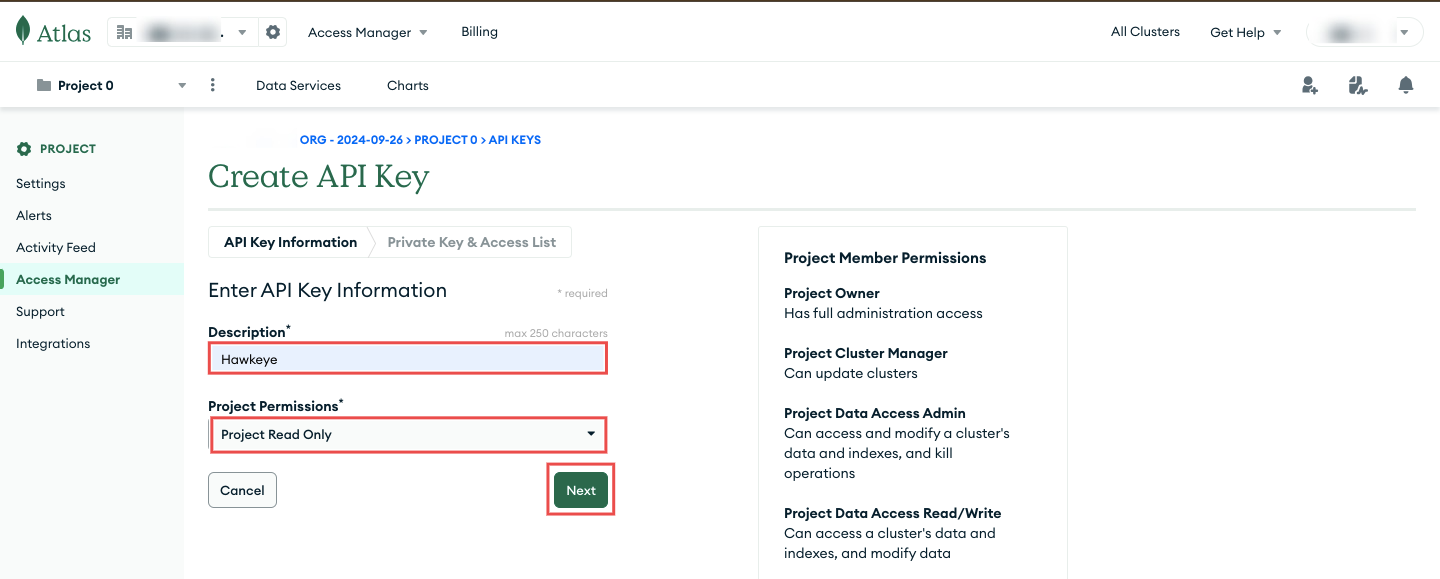Screen dimensions: 1440x579
Task: Switch to the Private Key & Access List tab
Action: click(x=470, y=241)
